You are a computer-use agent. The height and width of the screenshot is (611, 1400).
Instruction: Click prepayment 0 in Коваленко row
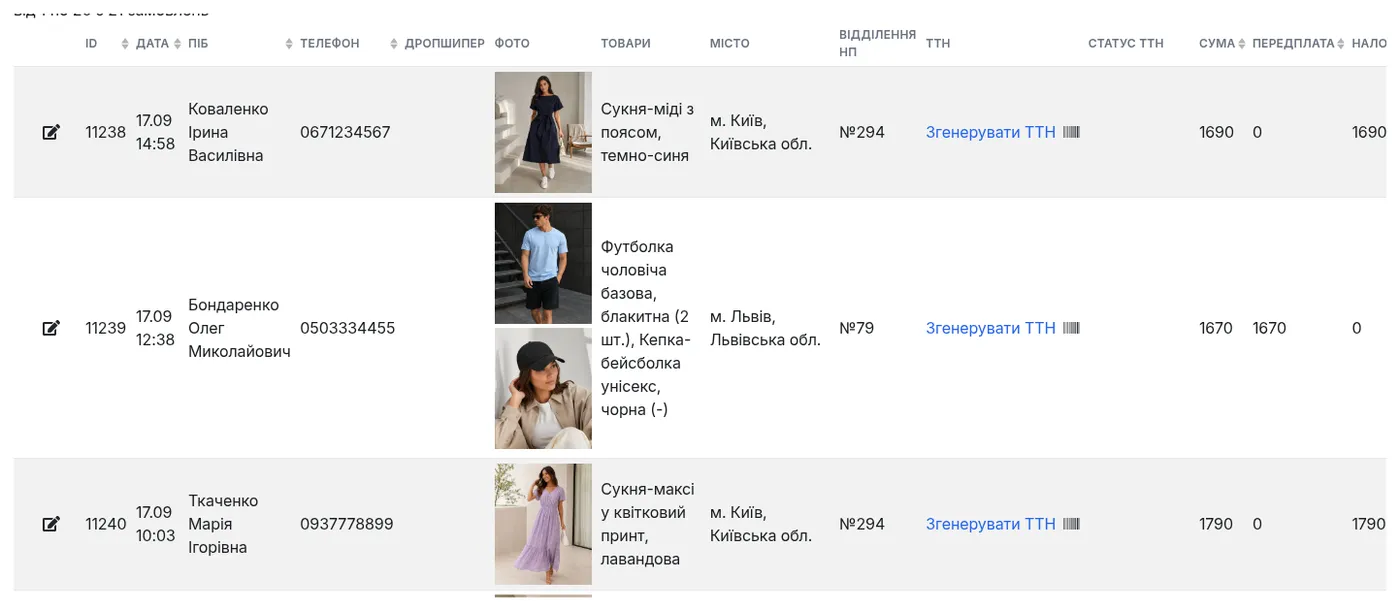pyautogui.click(x=1257, y=132)
